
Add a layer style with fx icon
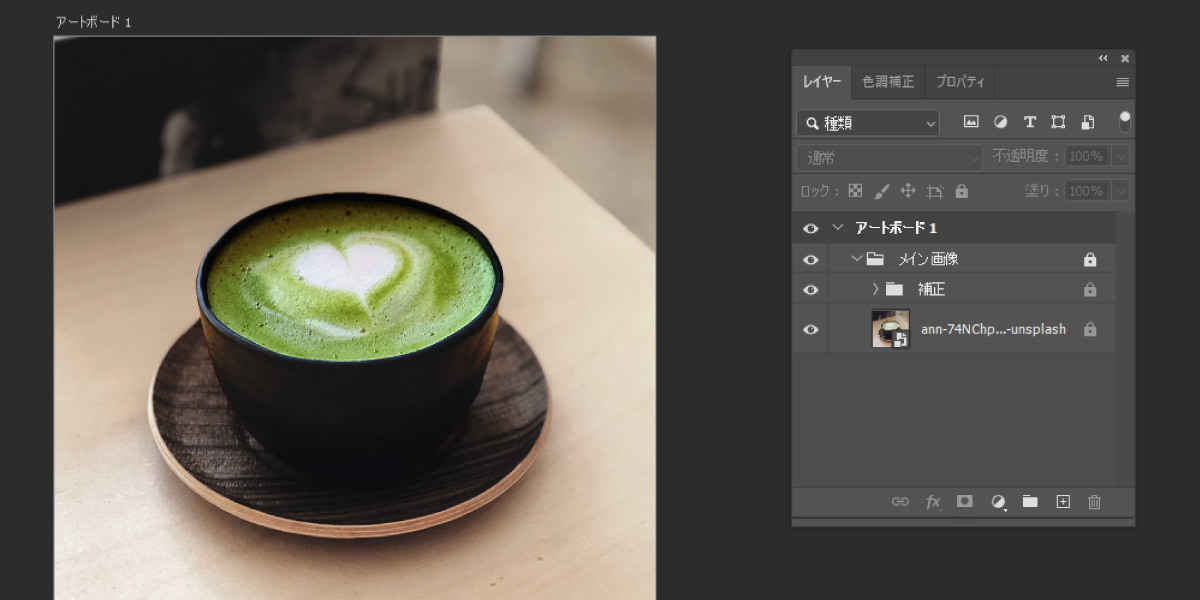(933, 502)
